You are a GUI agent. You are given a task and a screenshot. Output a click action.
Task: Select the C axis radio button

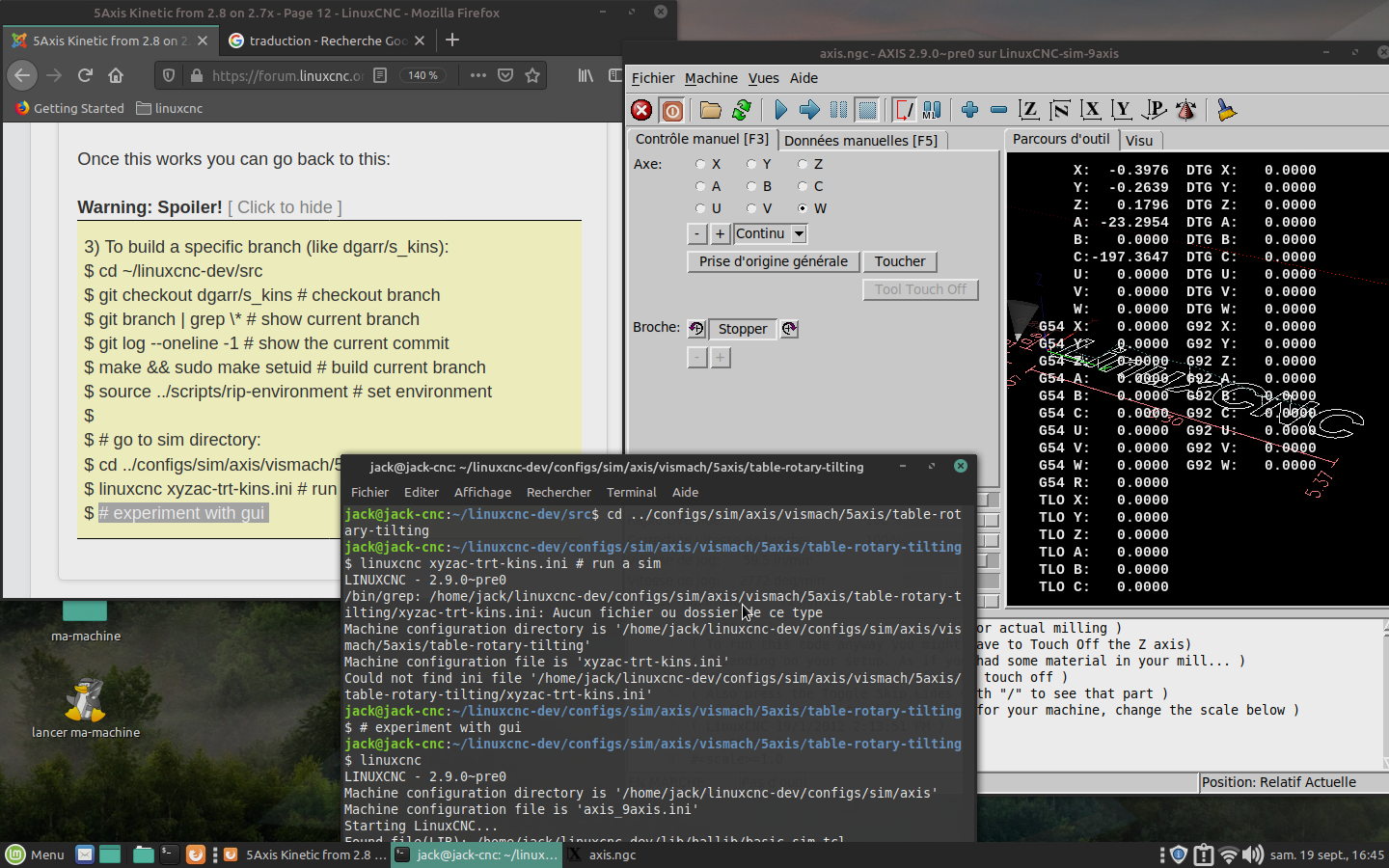coord(803,186)
